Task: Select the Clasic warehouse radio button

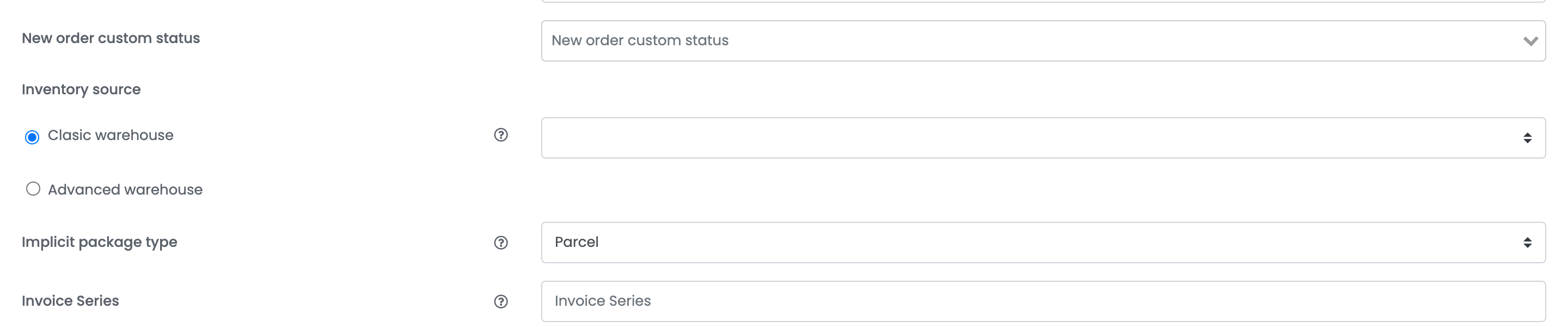Action: click(x=32, y=136)
